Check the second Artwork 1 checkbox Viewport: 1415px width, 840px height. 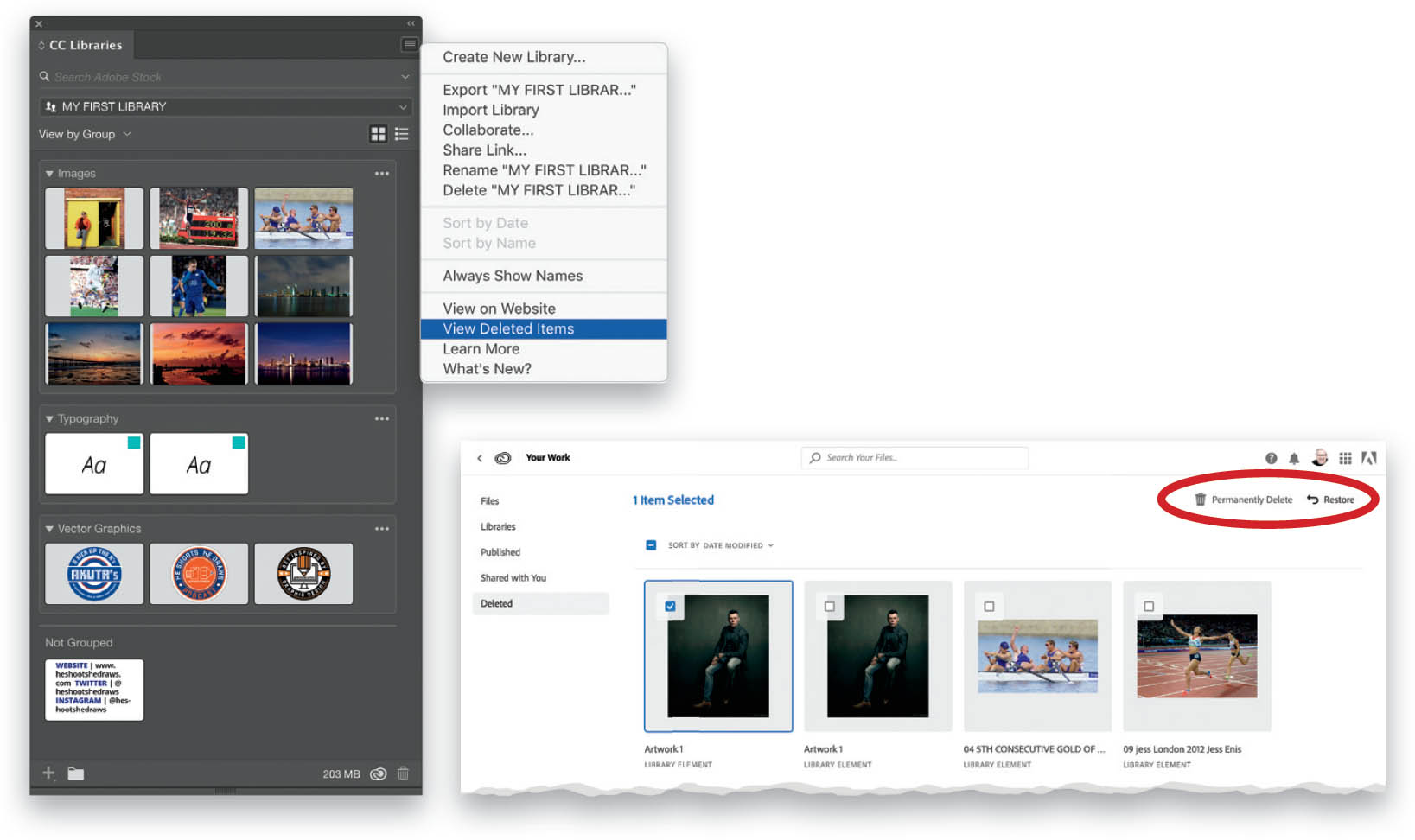[830, 607]
